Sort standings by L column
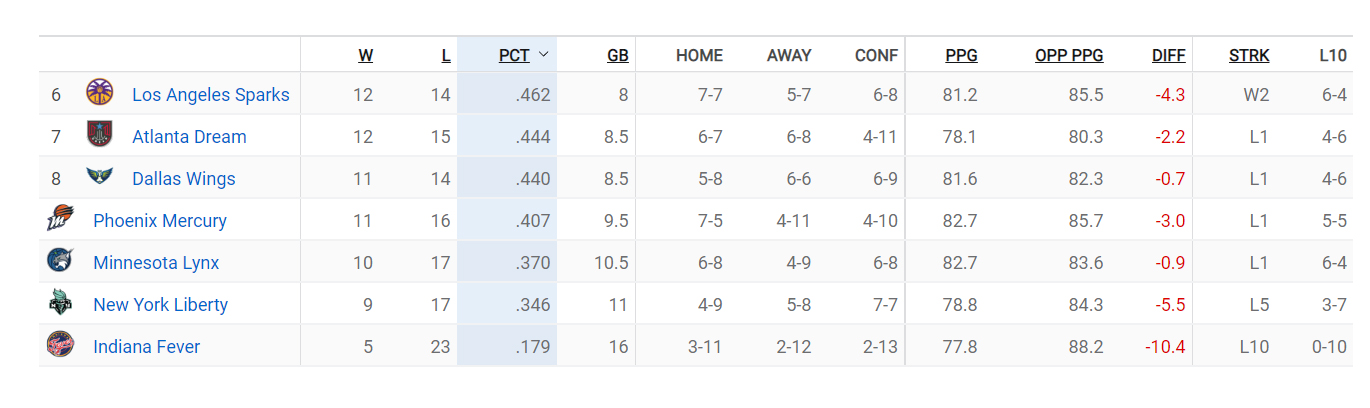This screenshot has width=1370, height=408. click(446, 56)
